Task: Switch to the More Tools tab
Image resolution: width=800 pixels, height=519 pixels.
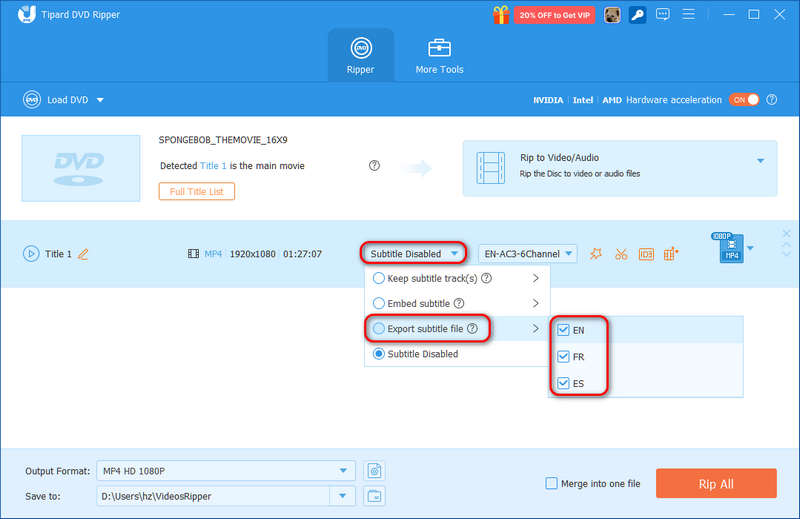Action: (439, 55)
